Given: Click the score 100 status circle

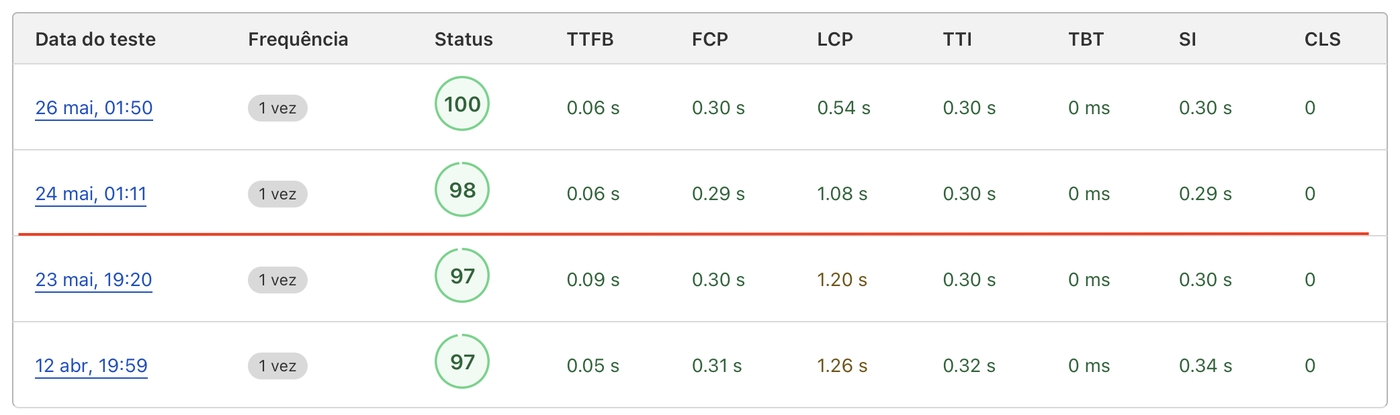Looking at the screenshot, I should pyautogui.click(x=462, y=104).
